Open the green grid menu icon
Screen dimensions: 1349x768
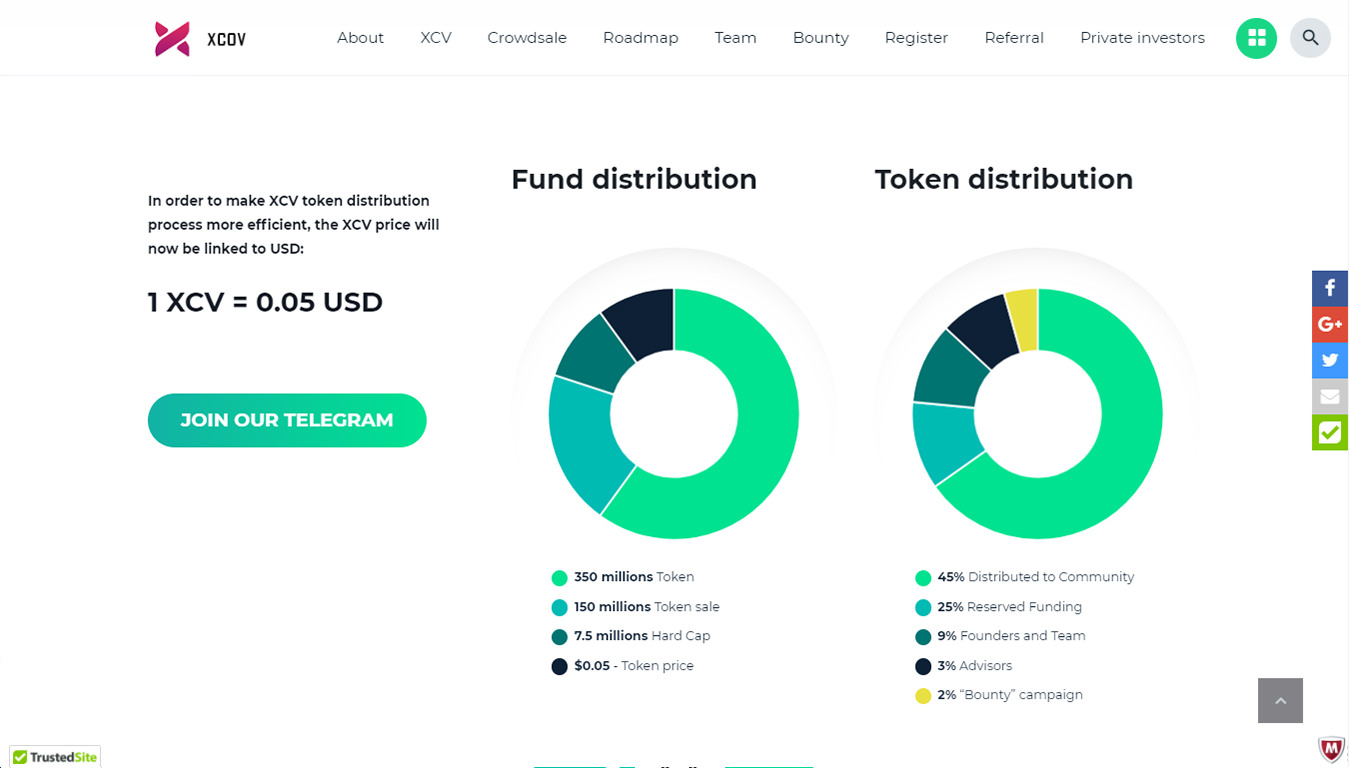tap(1256, 38)
